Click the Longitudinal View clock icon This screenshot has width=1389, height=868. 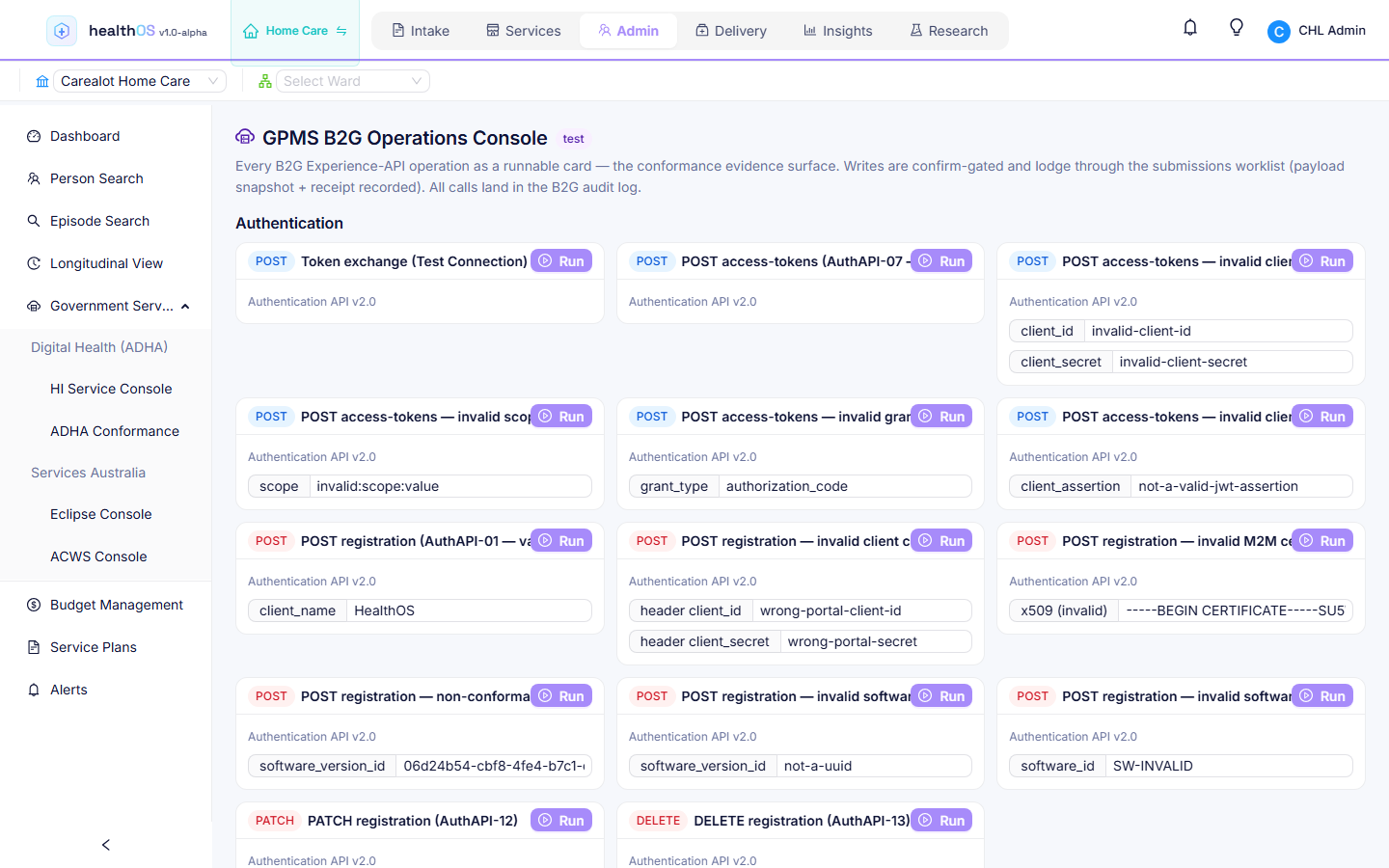[34, 263]
